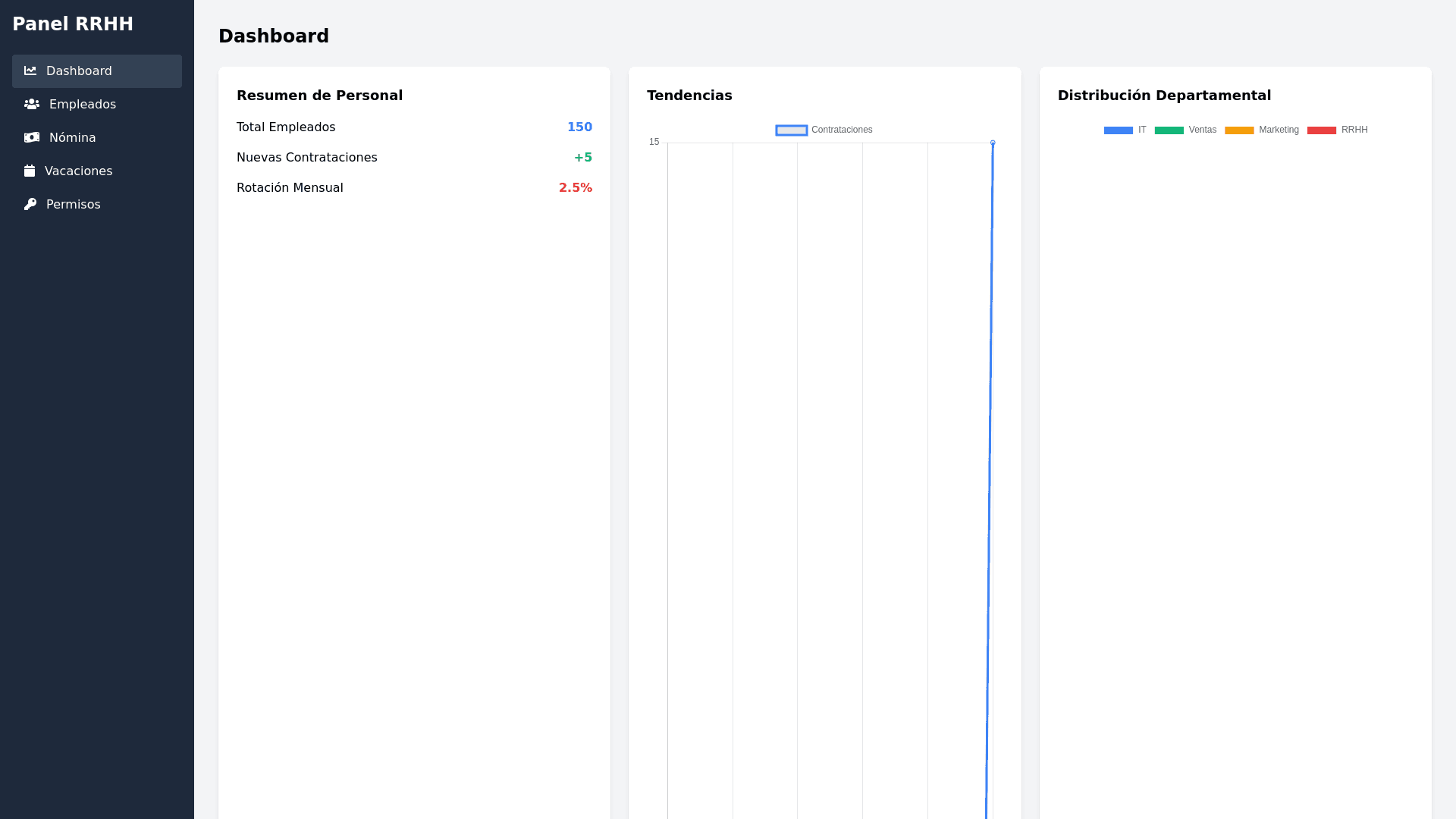Click the blue IT legend color box
The height and width of the screenshot is (819, 1456).
coord(1118,130)
